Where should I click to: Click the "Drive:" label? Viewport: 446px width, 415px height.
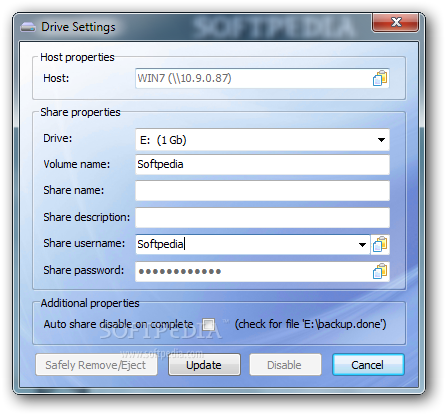[x=58, y=138]
